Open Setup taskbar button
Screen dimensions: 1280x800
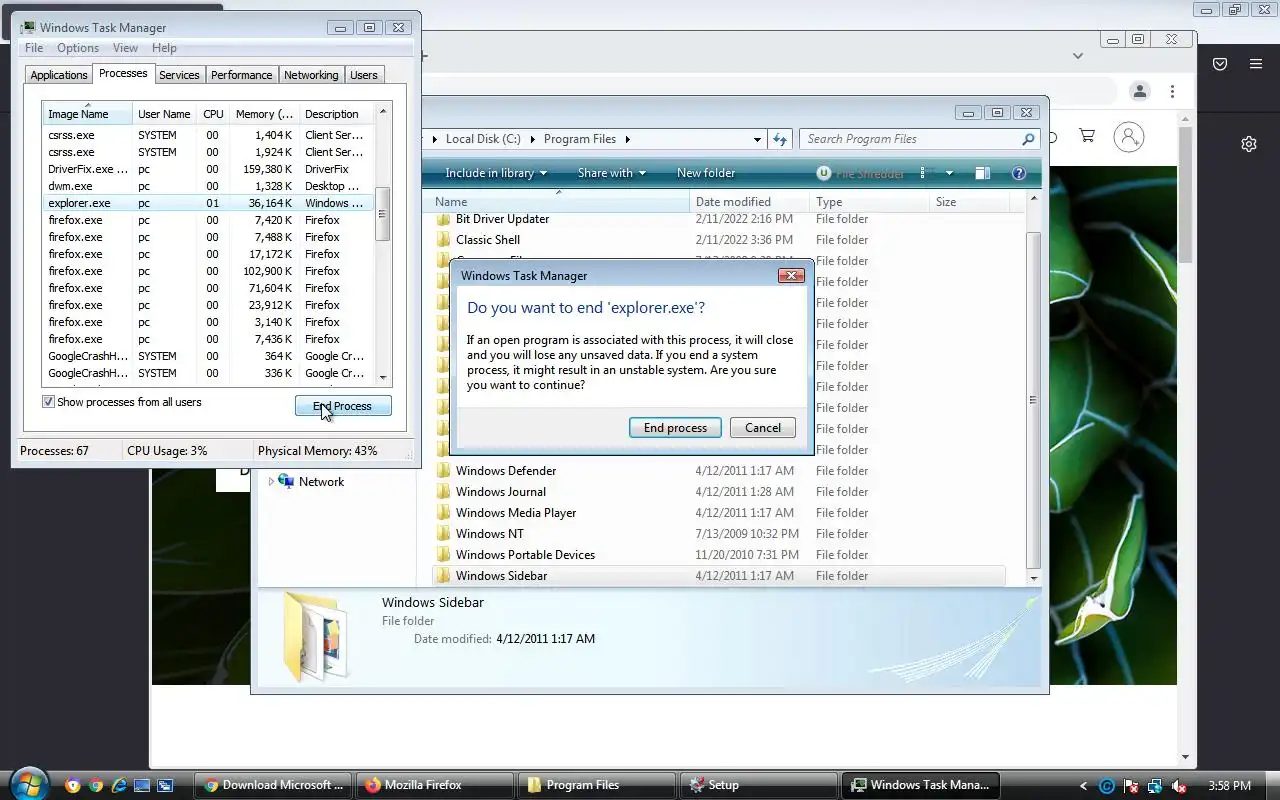[x=758, y=785]
